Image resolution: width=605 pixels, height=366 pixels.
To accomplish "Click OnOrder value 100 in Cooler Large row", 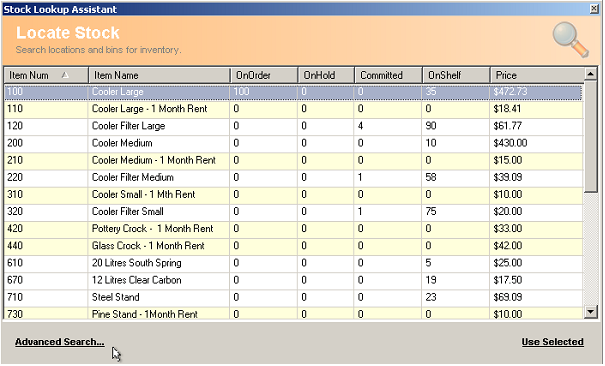I will [242, 92].
